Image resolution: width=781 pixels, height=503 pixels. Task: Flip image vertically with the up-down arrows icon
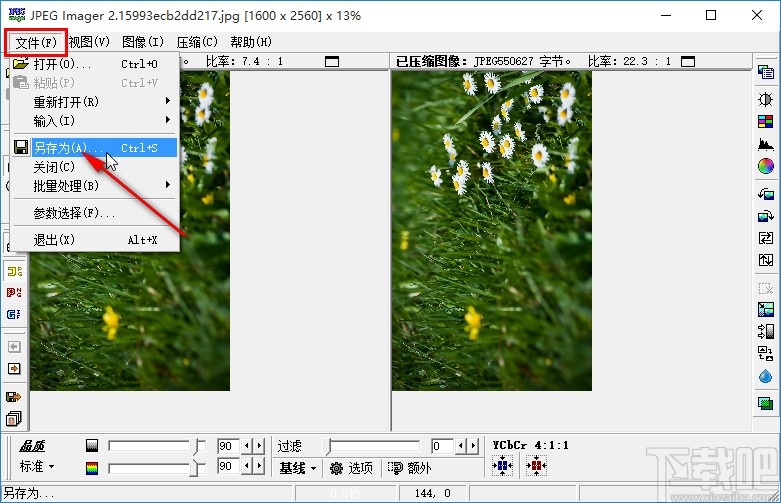766,260
